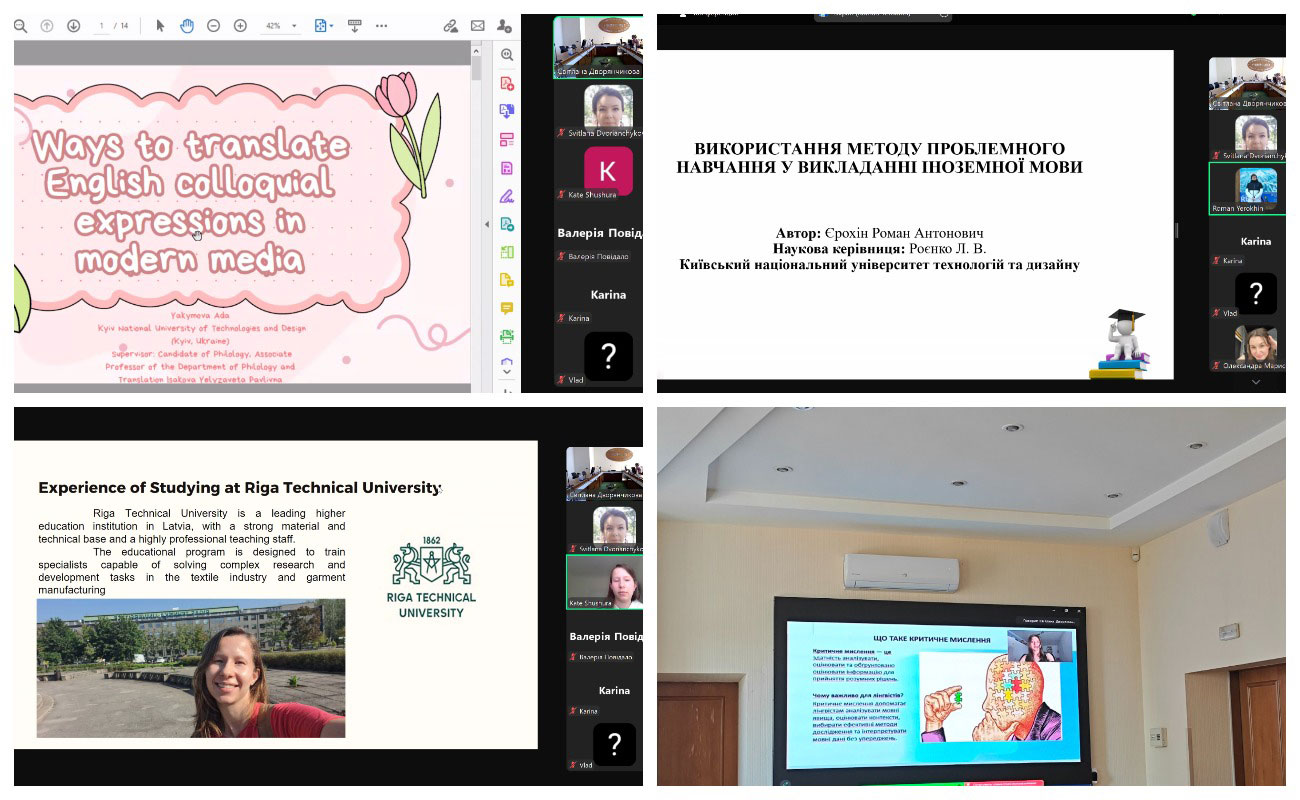Select Kate Shushura's K avatar tile

pos(608,171)
